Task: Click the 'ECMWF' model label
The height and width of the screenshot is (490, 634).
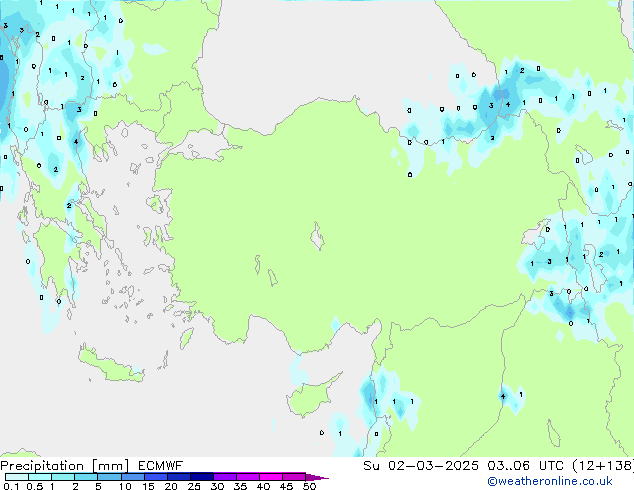Action: (160, 466)
